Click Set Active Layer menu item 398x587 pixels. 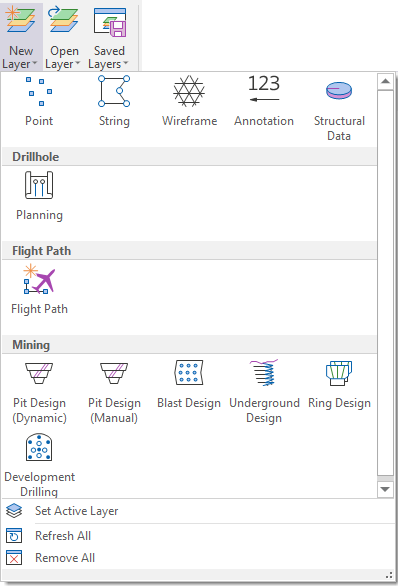point(76,511)
